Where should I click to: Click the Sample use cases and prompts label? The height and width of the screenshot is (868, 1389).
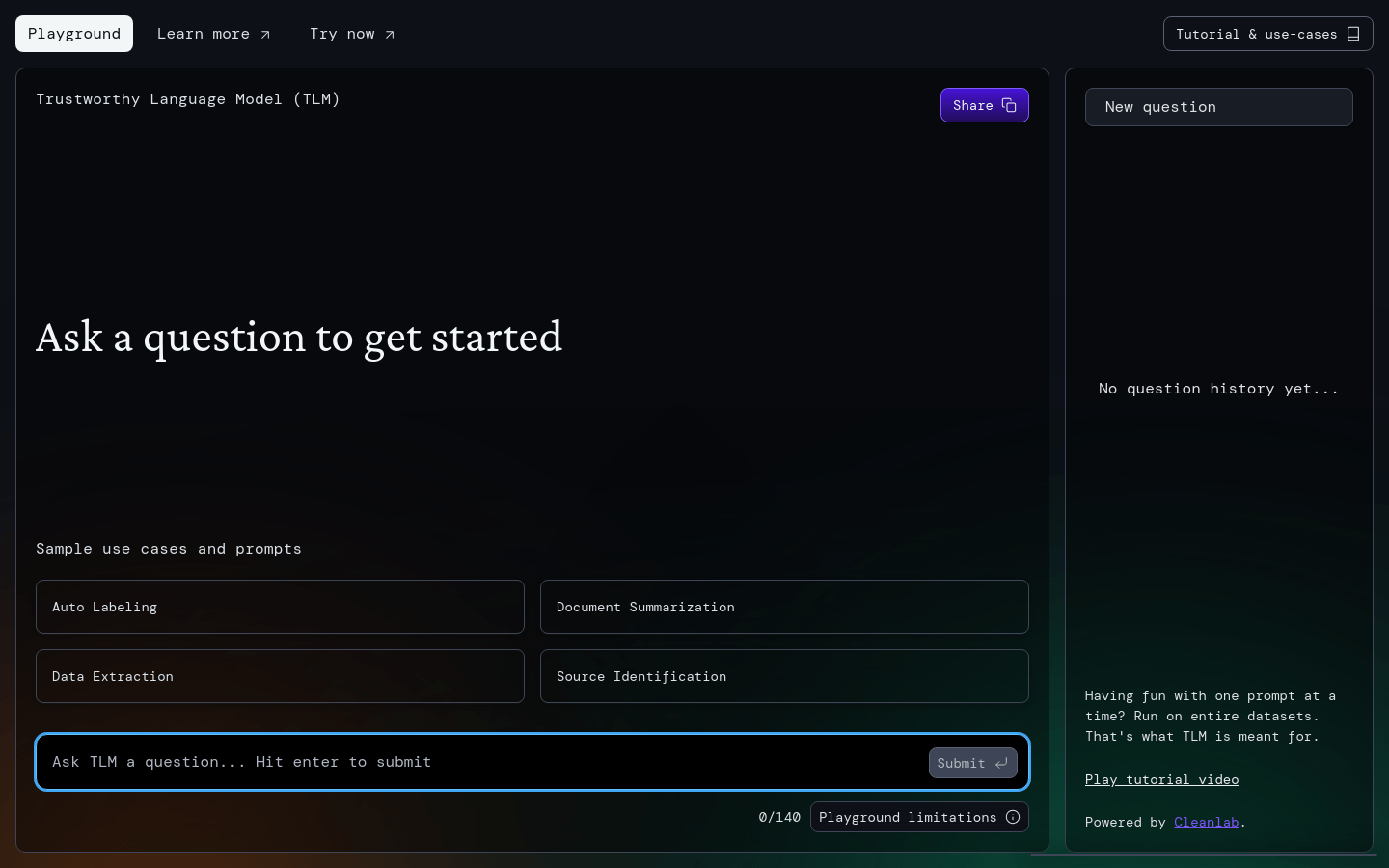[x=169, y=549]
